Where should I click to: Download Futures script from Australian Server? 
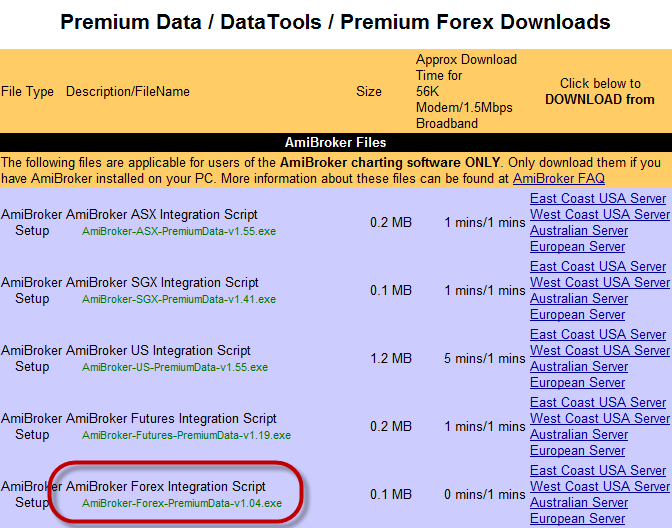[579, 435]
